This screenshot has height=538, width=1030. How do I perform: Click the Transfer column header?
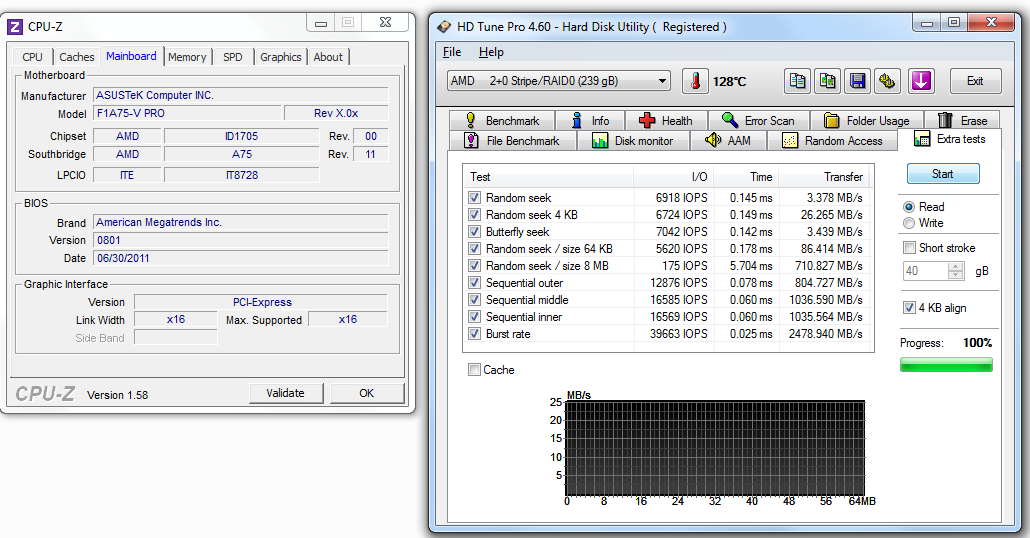coord(824,177)
